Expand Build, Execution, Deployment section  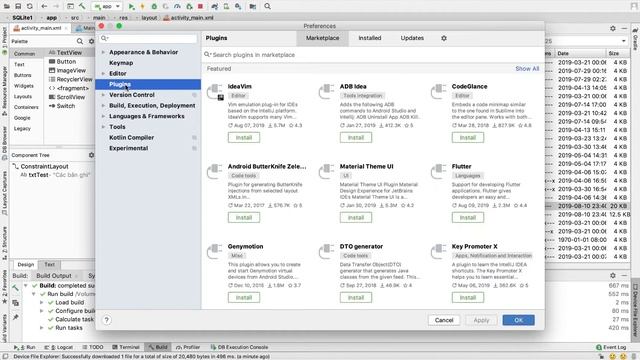tap(103, 105)
